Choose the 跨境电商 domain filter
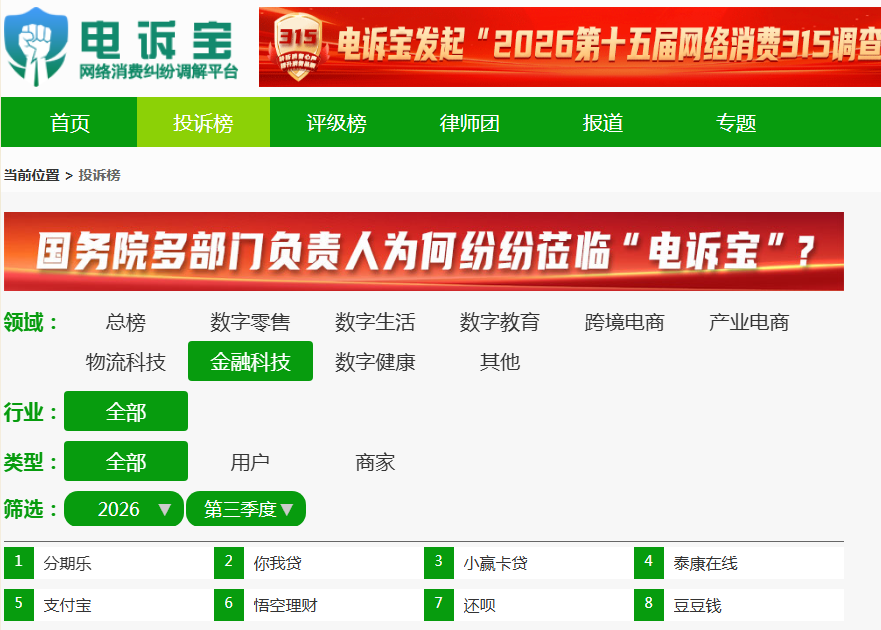The height and width of the screenshot is (630, 881). tap(624, 323)
